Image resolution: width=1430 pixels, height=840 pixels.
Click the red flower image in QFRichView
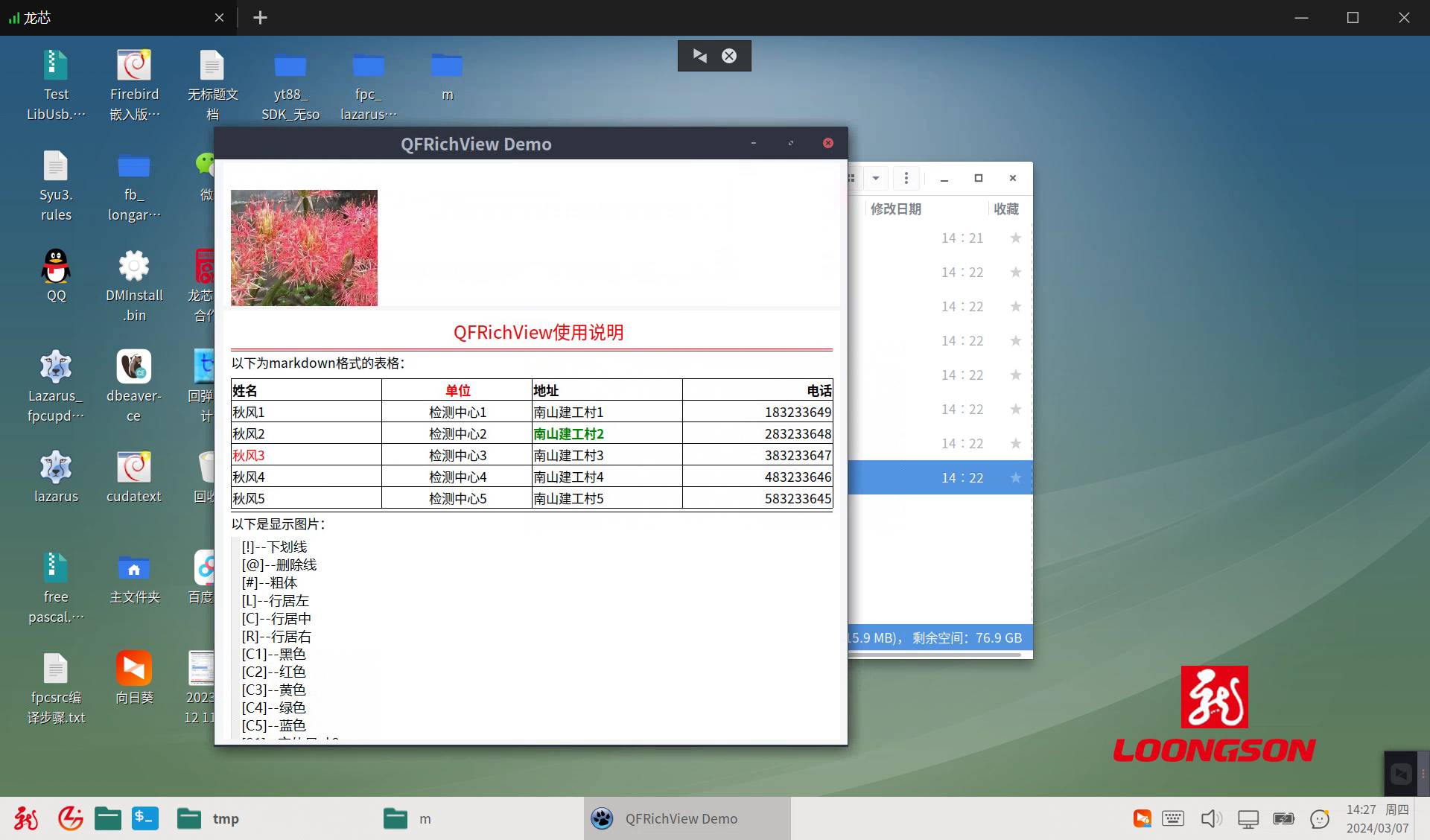pyautogui.click(x=304, y=247)
